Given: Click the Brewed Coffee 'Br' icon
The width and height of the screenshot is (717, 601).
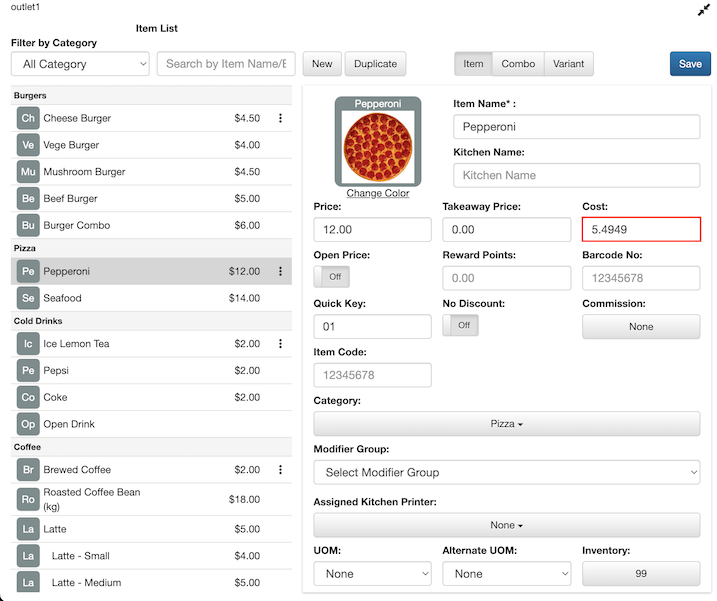Looking at the screenshot, I should tap(28, 470).
